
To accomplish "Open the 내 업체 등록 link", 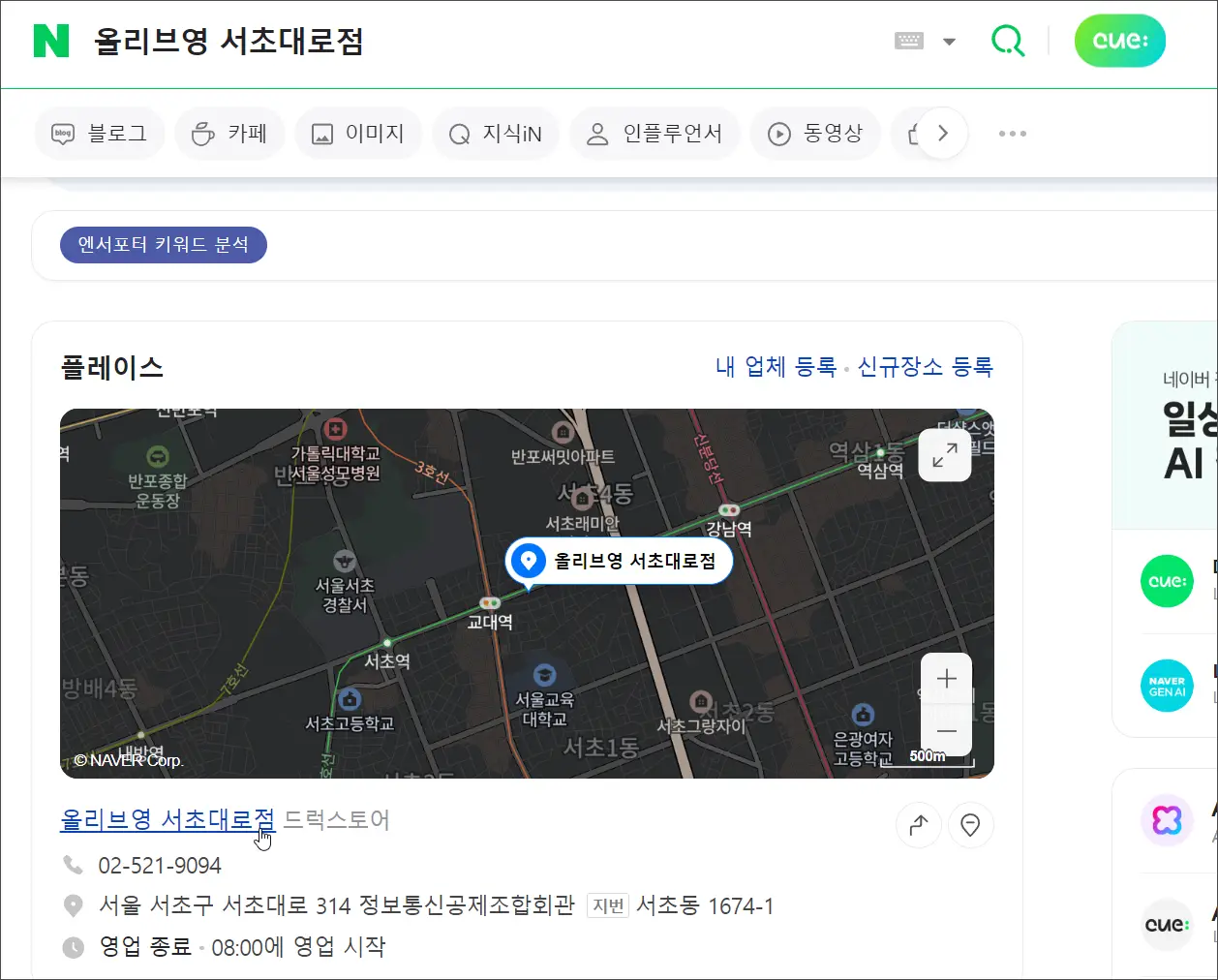I will coord(776,367).
